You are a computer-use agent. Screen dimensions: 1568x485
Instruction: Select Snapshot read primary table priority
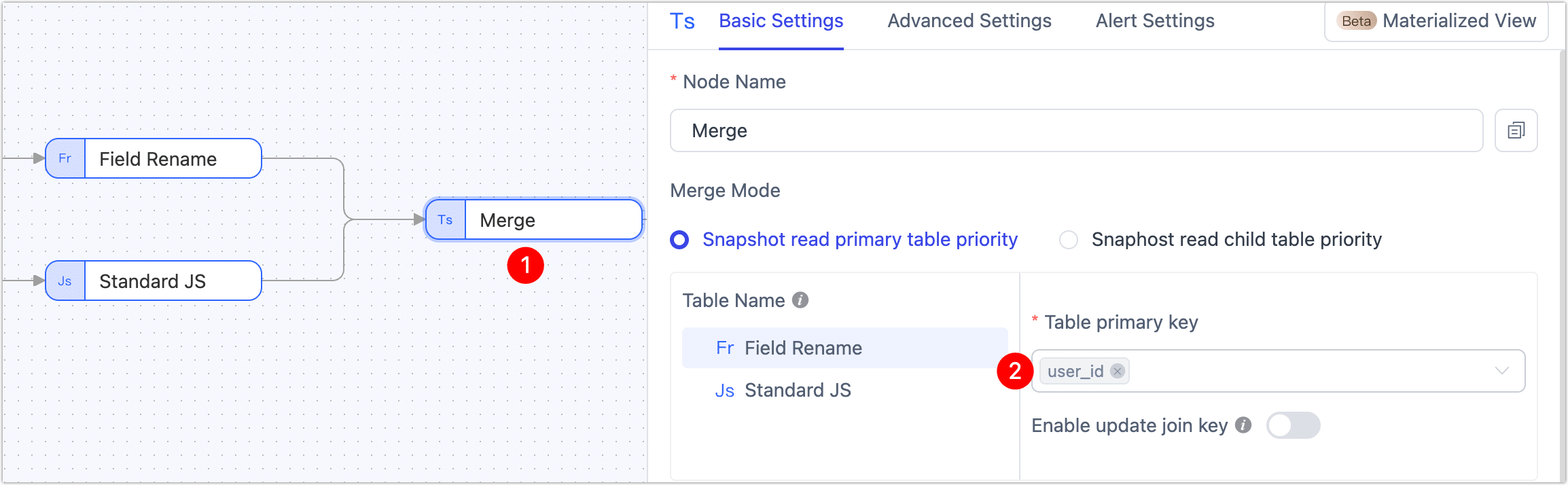pyautogui.click(x=680, y=240)
